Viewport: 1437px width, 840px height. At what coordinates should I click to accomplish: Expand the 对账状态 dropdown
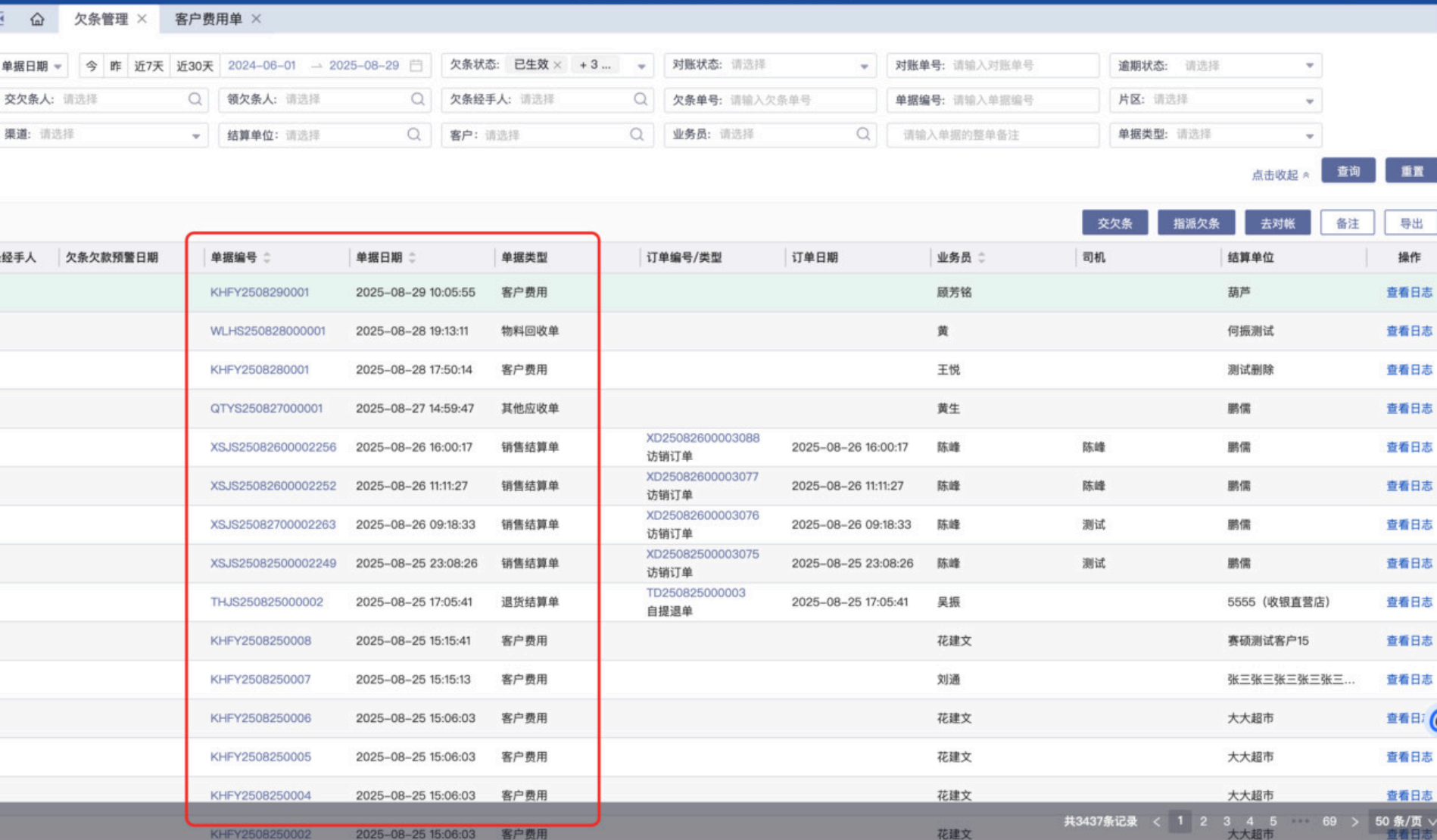[x=864, y=66]
